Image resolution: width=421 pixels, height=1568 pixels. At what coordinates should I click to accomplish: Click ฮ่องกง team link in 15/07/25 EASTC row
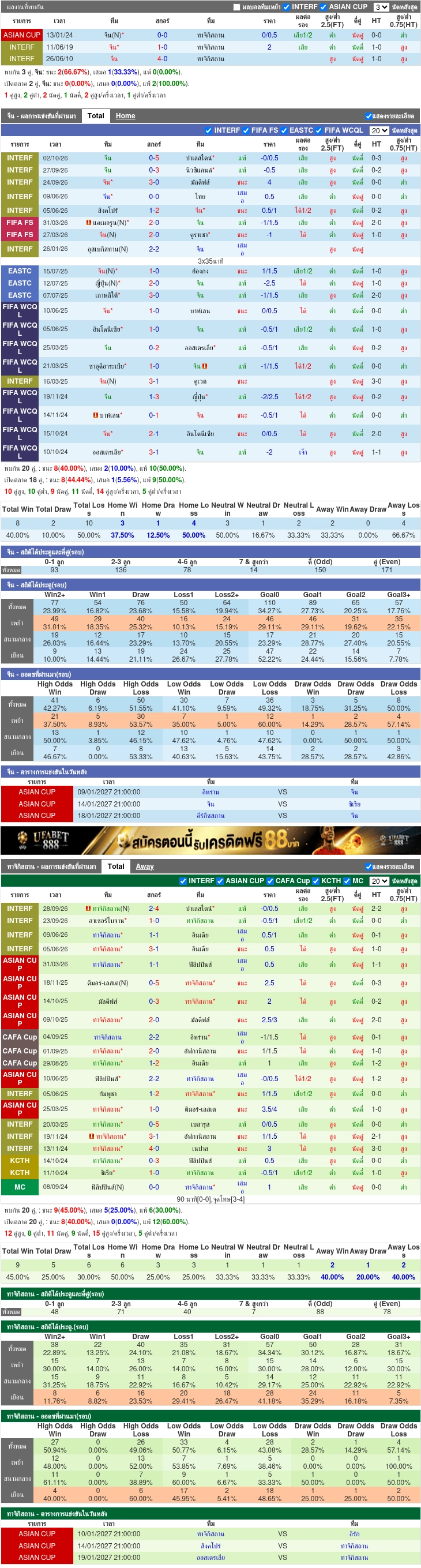pos(200,271)
